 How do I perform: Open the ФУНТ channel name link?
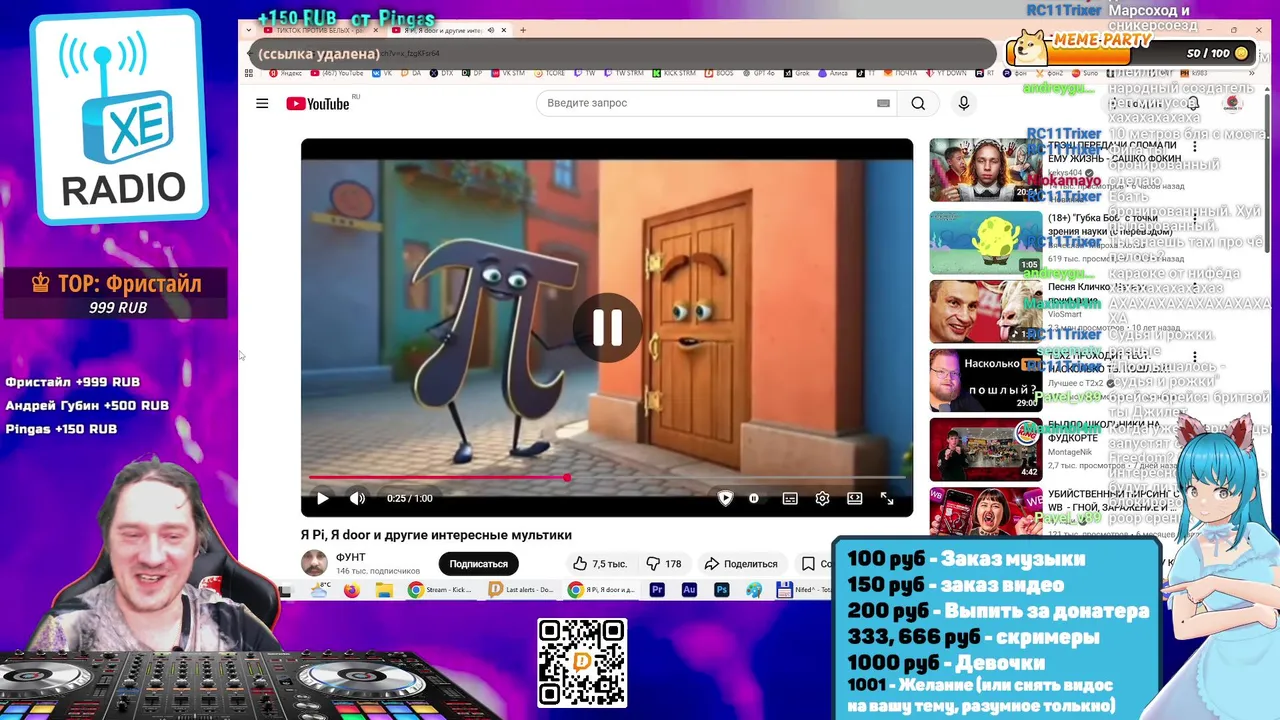[x=351, y=557]
